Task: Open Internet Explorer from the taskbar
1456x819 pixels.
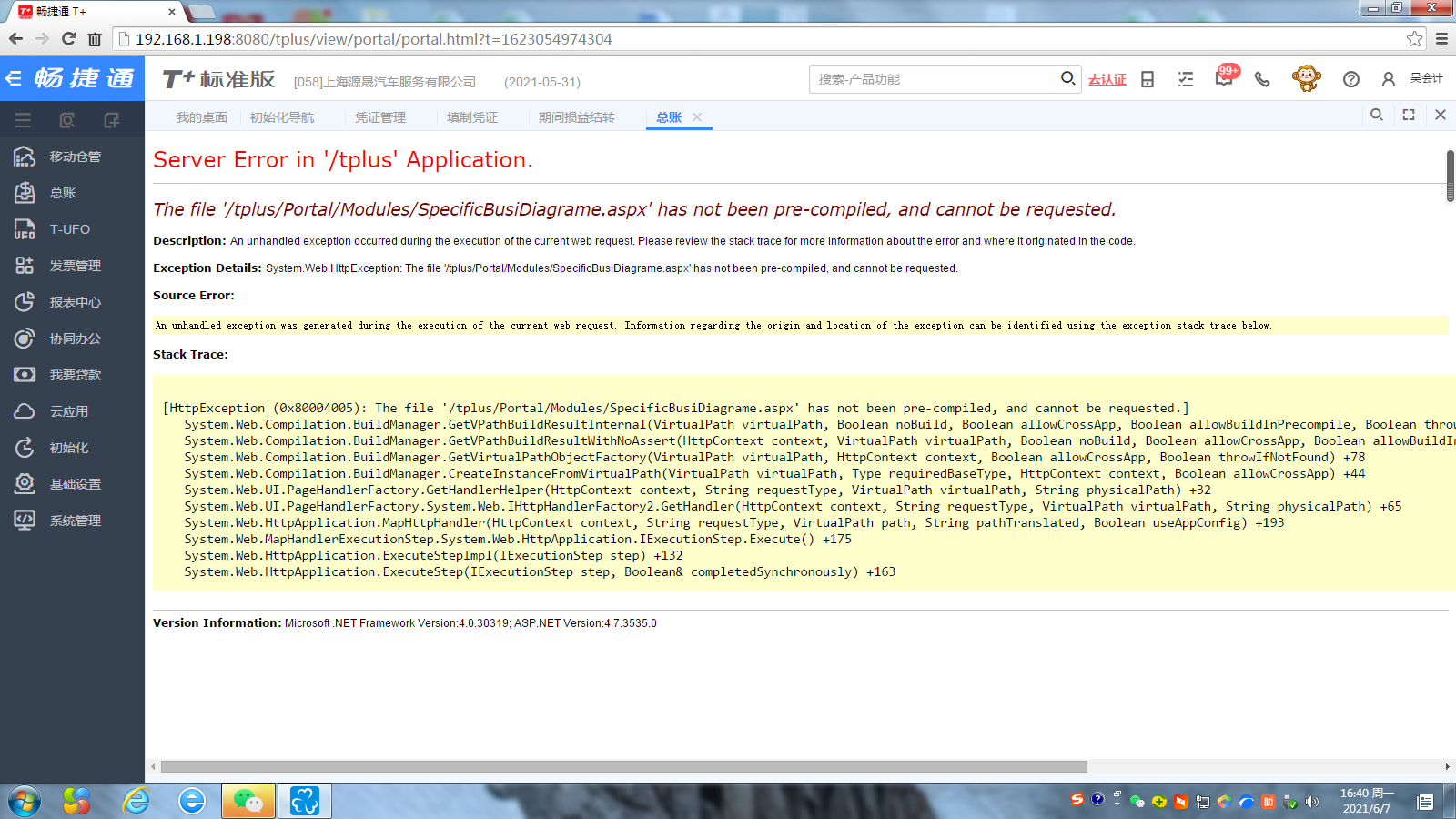Action: tap(136, 801)
